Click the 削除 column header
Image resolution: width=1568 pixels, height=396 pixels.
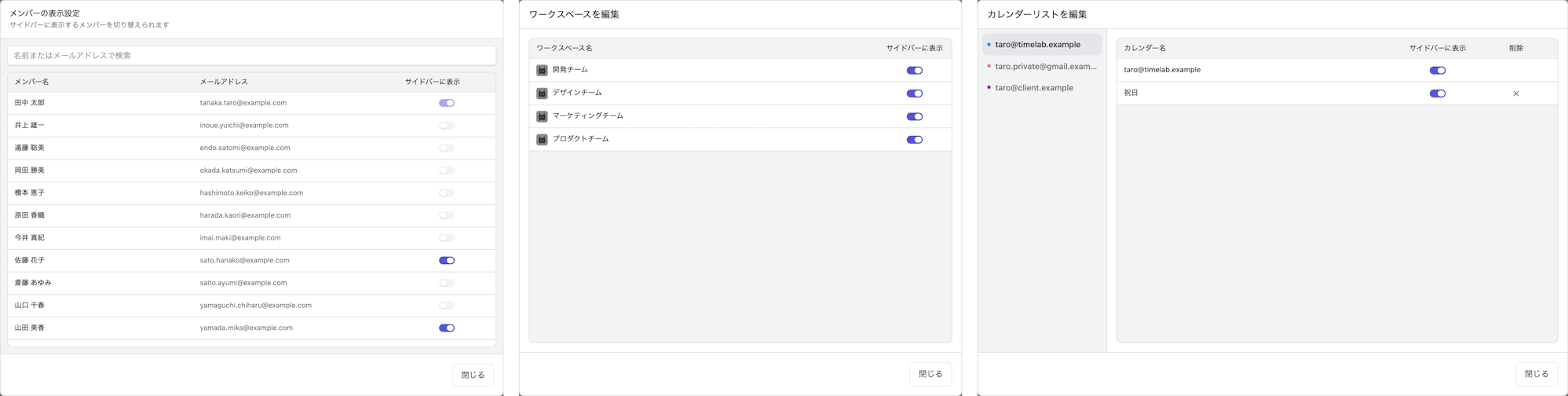(x=1516, y=49)
